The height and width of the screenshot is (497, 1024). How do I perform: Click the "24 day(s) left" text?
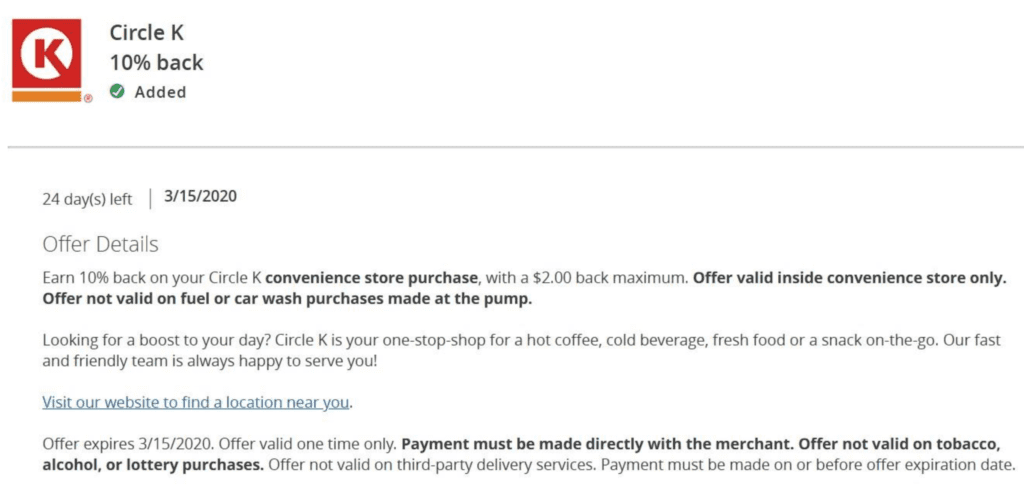(87, 199)
